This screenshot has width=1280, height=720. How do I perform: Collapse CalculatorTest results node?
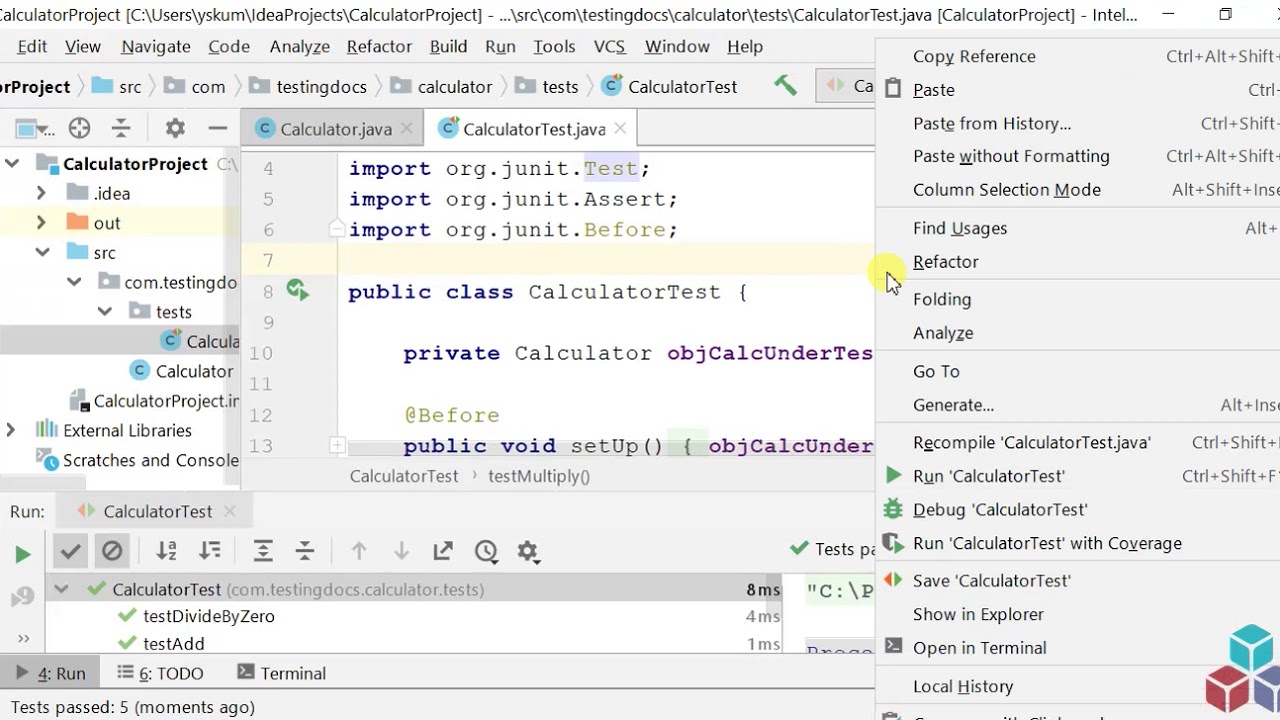(61, 589)
